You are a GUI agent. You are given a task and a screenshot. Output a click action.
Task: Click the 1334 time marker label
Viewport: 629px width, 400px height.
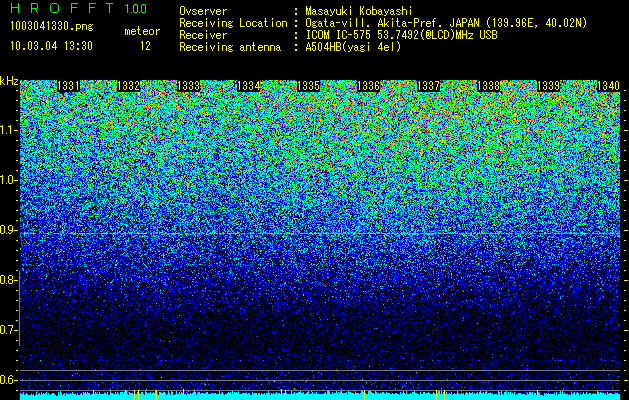point(248,86)
